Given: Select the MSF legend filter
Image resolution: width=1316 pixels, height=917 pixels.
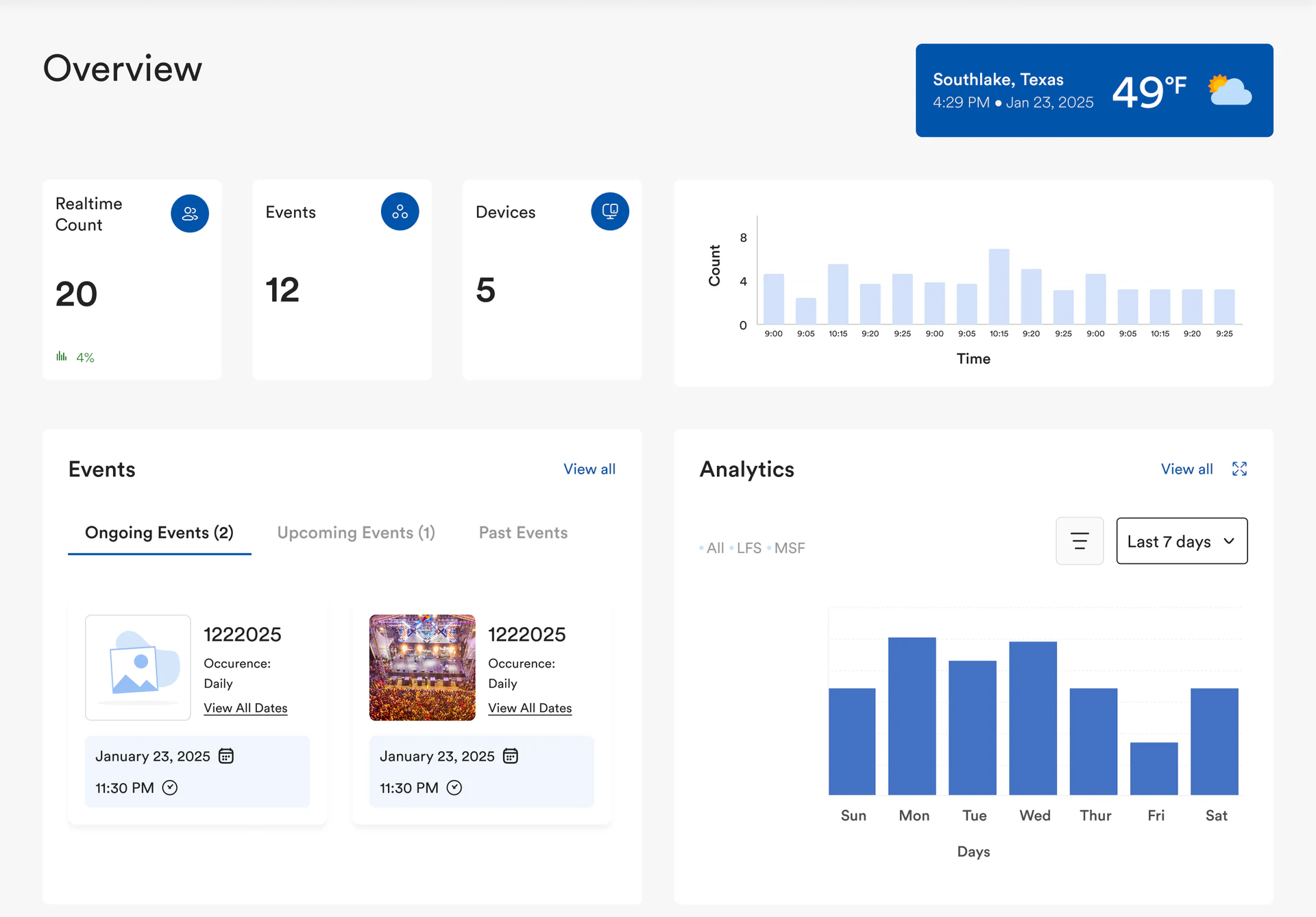Looking at the screenshot, I should click(786, 548).
